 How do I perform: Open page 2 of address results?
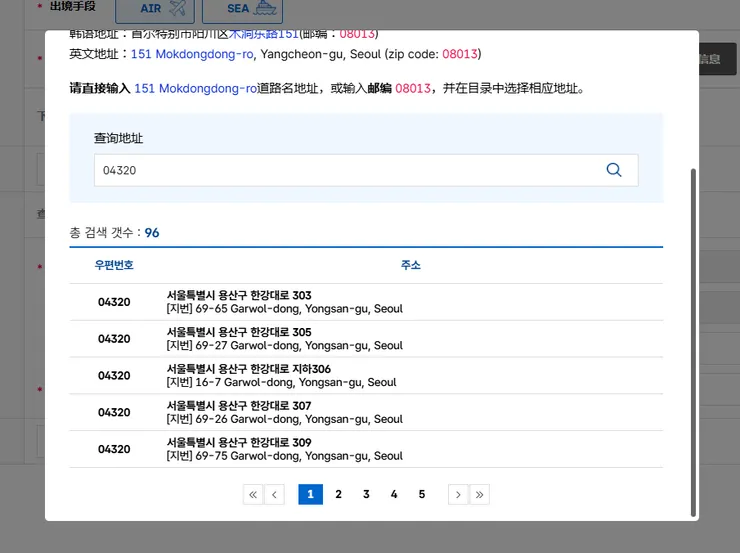(338, 494)
